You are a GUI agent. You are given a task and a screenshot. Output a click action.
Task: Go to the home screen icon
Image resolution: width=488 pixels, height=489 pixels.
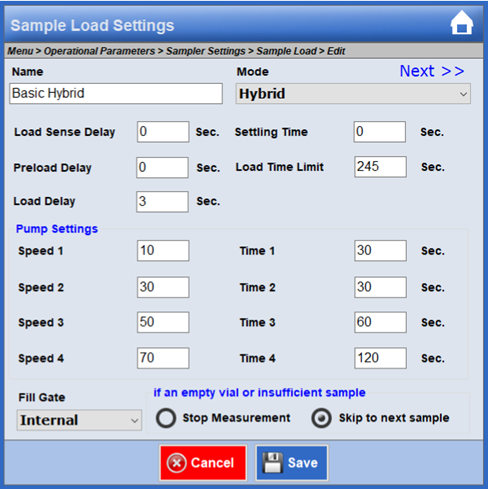[462, 23]
